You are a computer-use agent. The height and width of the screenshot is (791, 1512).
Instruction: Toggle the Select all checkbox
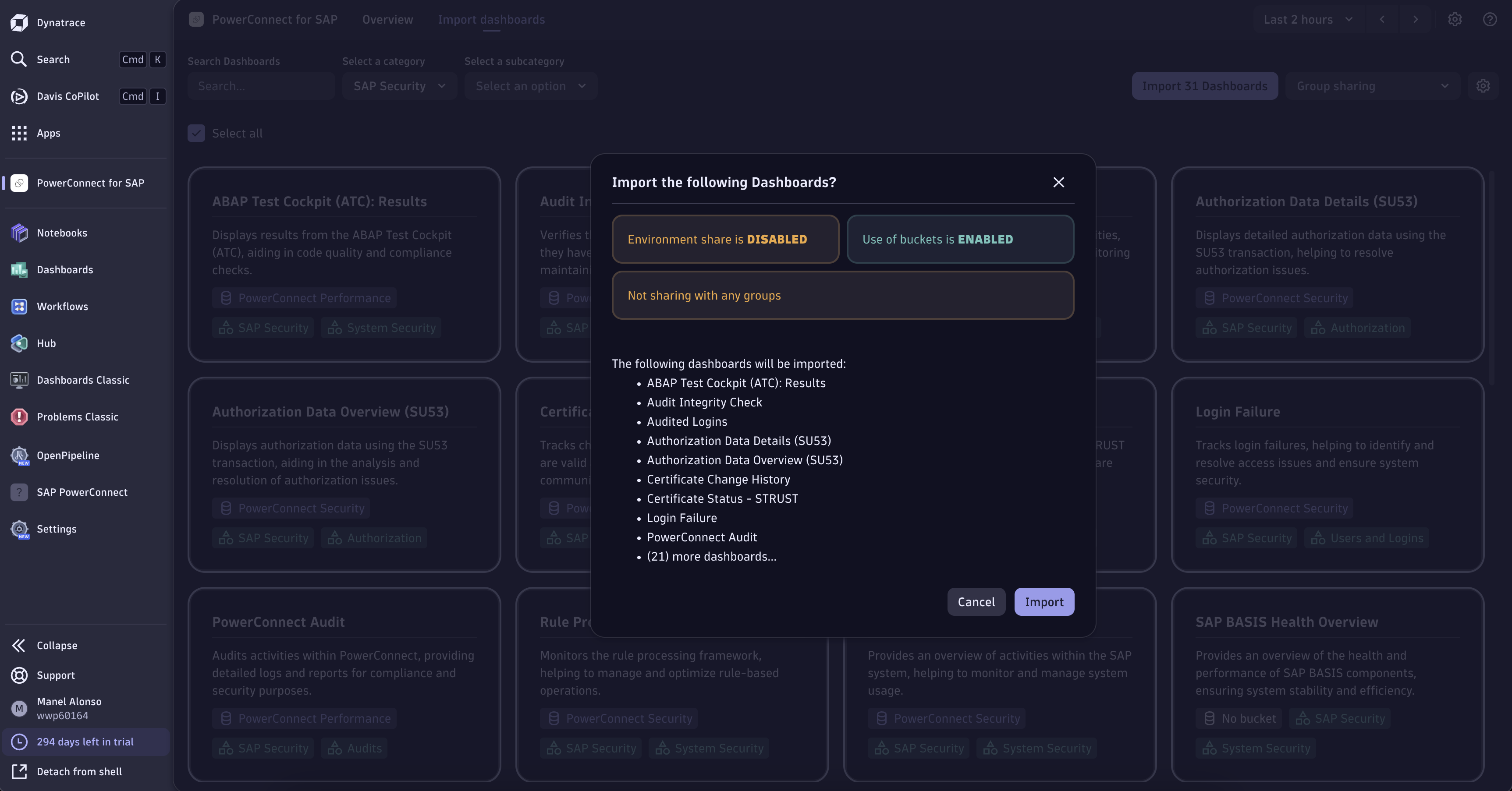click(196, 133)
